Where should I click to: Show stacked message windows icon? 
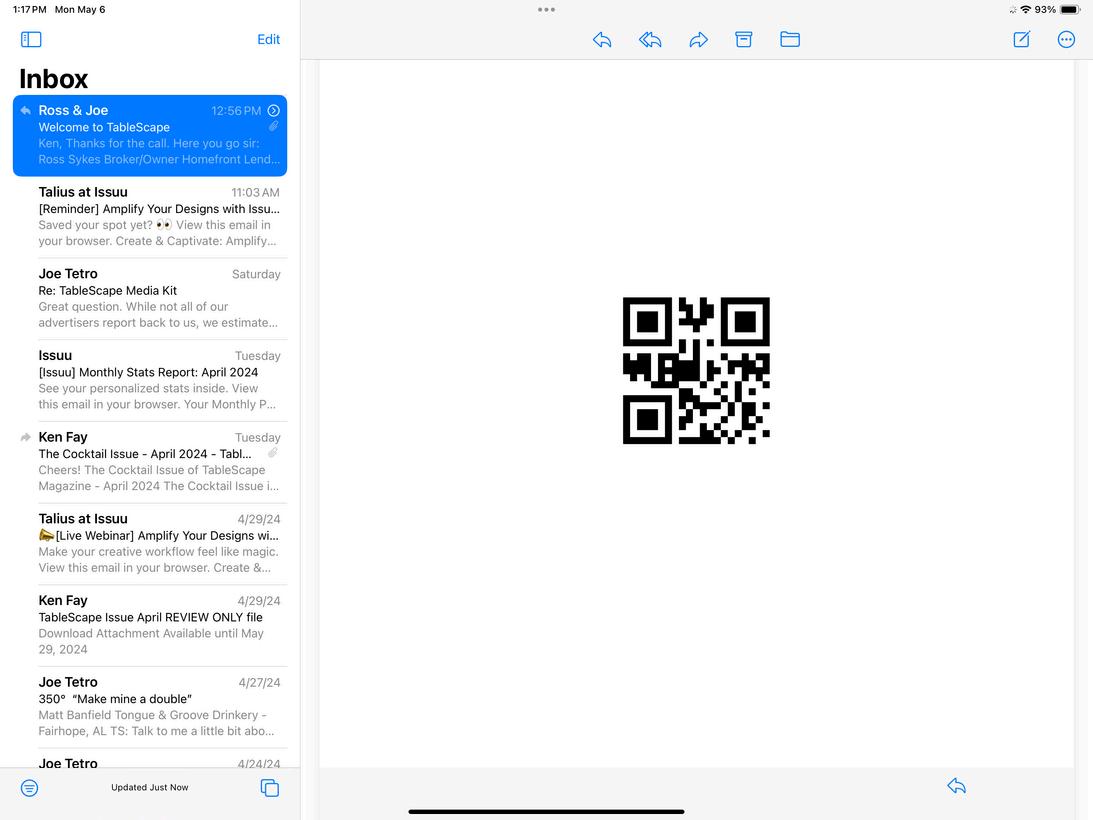coord(270,788)
